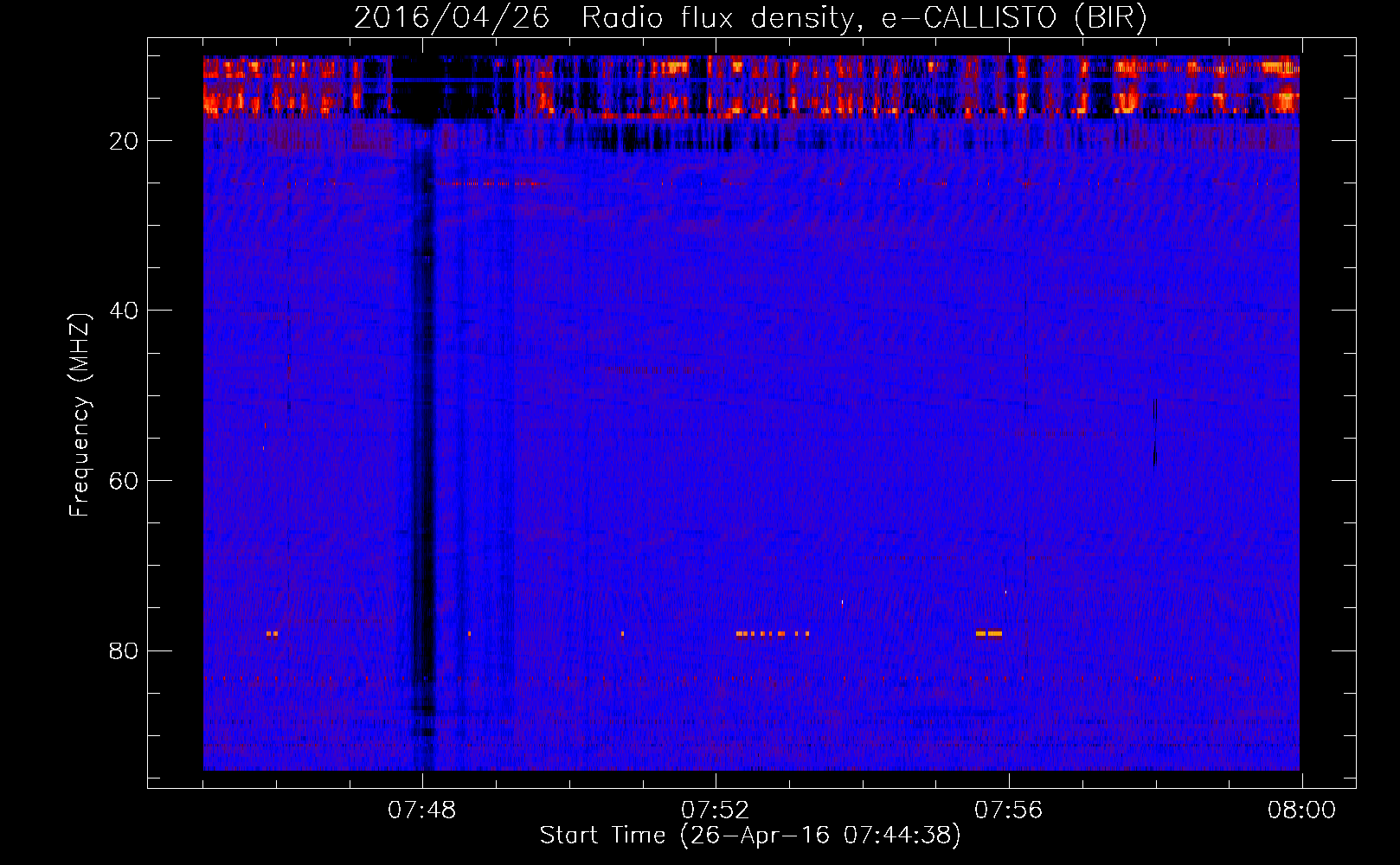Click the '07:48' time tick label
Screen dimensions: 1400x865
[x=422, y=811]
